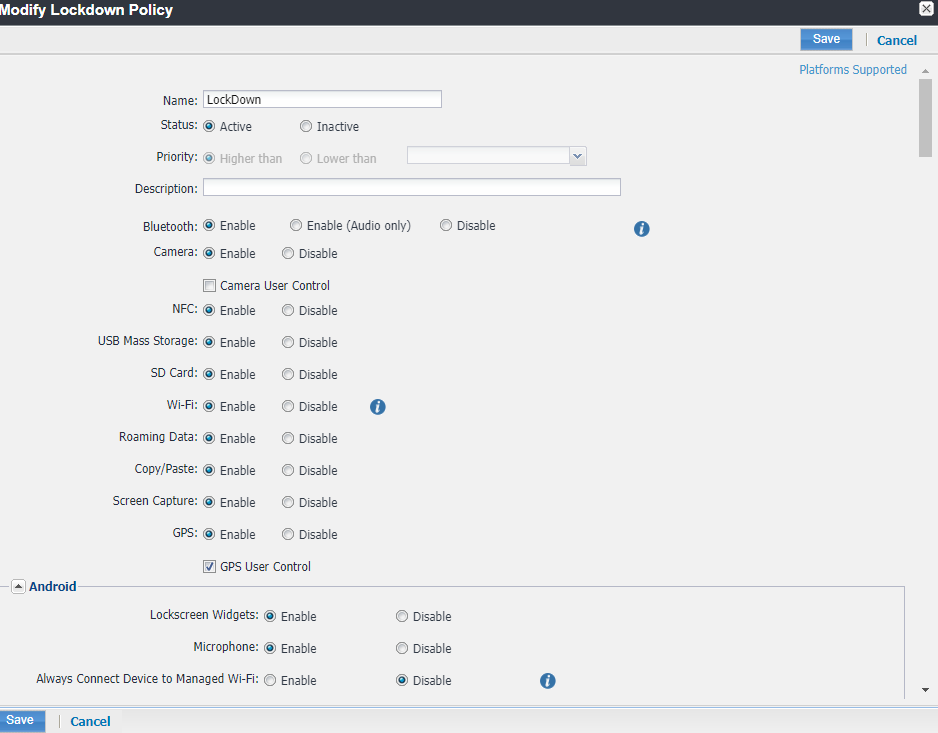The image size is (938, 733).
Task: Click the Managed Wi-Fi info icon
Action: [x=547, y=681]
